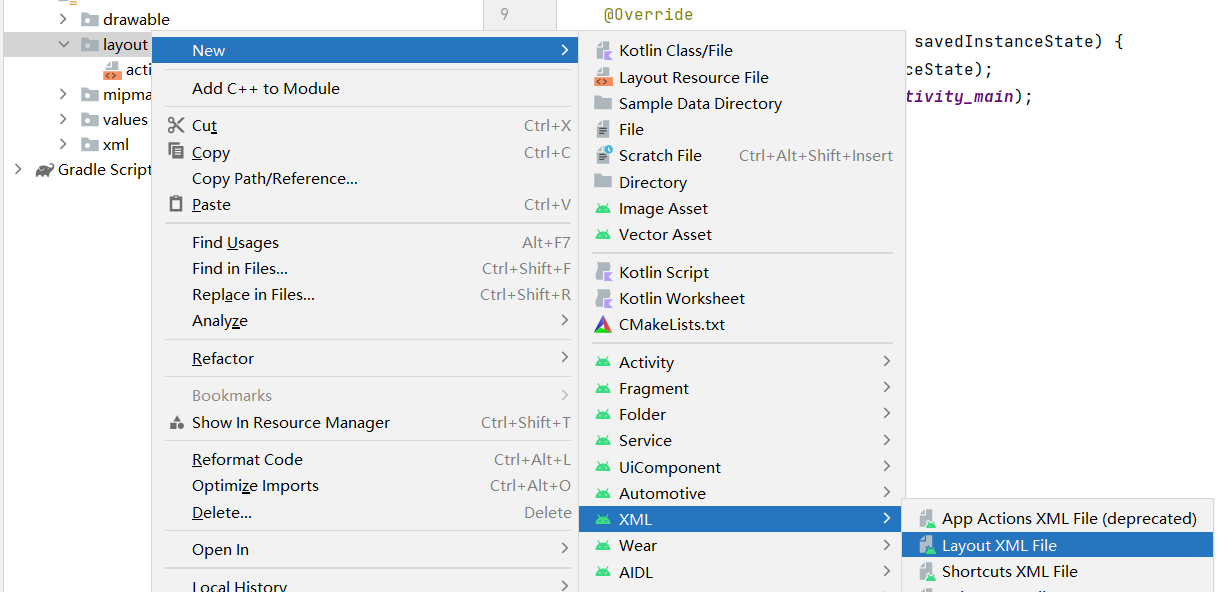
Task: Select Find Usages
Action: pyautogui.click(x=365, y=242)
